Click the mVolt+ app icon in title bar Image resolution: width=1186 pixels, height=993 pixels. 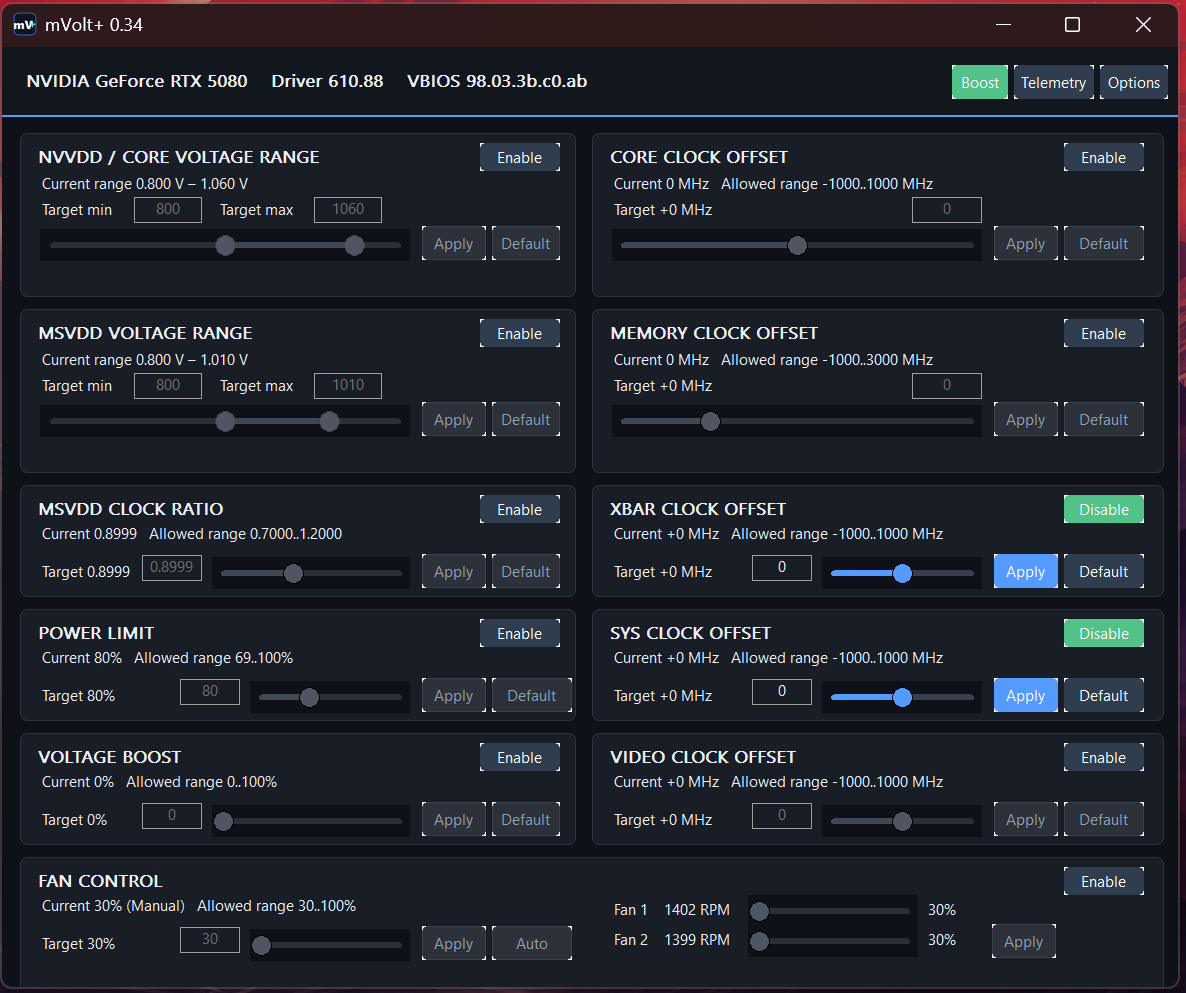coord(24,25)
